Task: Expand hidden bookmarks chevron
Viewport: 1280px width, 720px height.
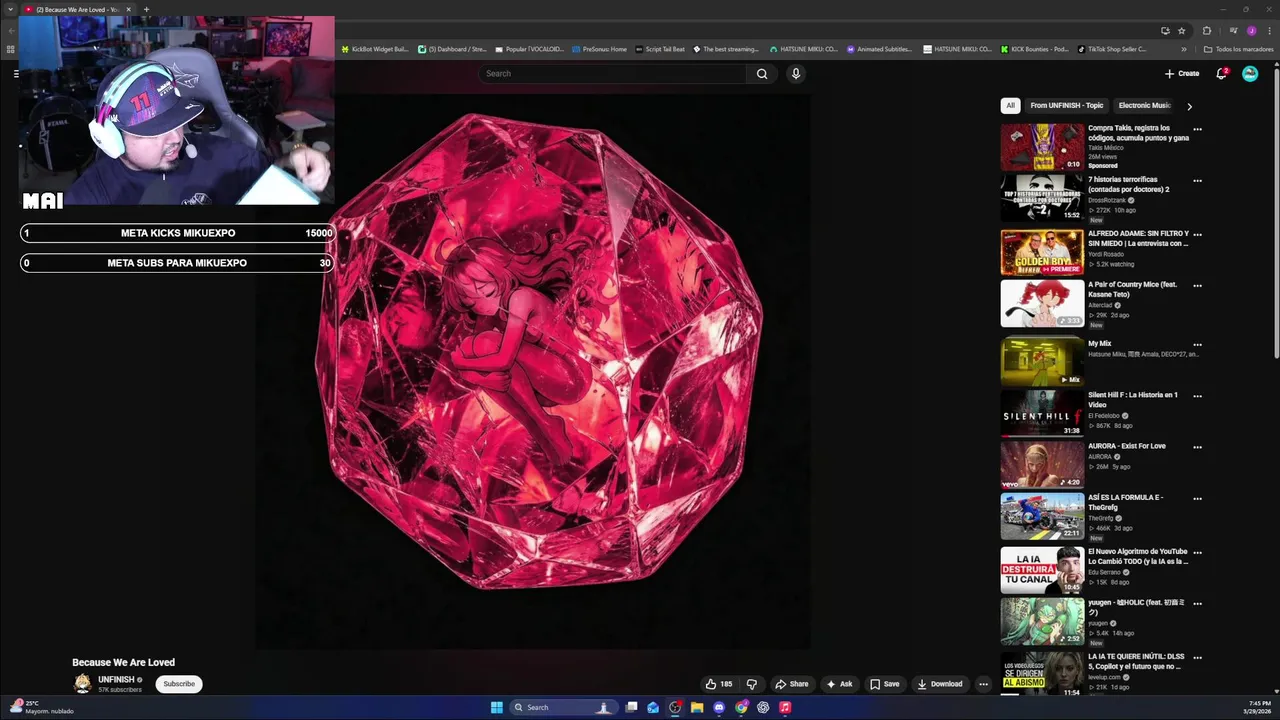Action: click(1184, 49)
